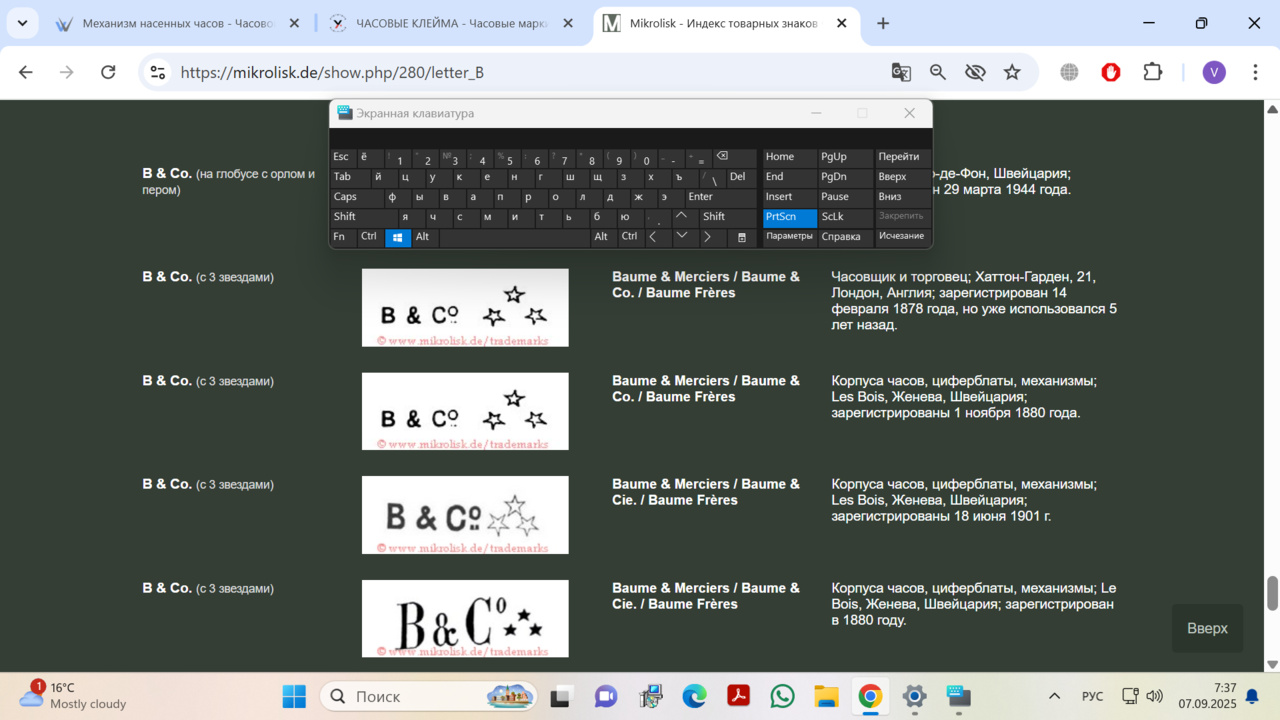Click the Windows key on the on-screen keyboard
Viewport: 1280px width, 720px height.
pos(397,237)
